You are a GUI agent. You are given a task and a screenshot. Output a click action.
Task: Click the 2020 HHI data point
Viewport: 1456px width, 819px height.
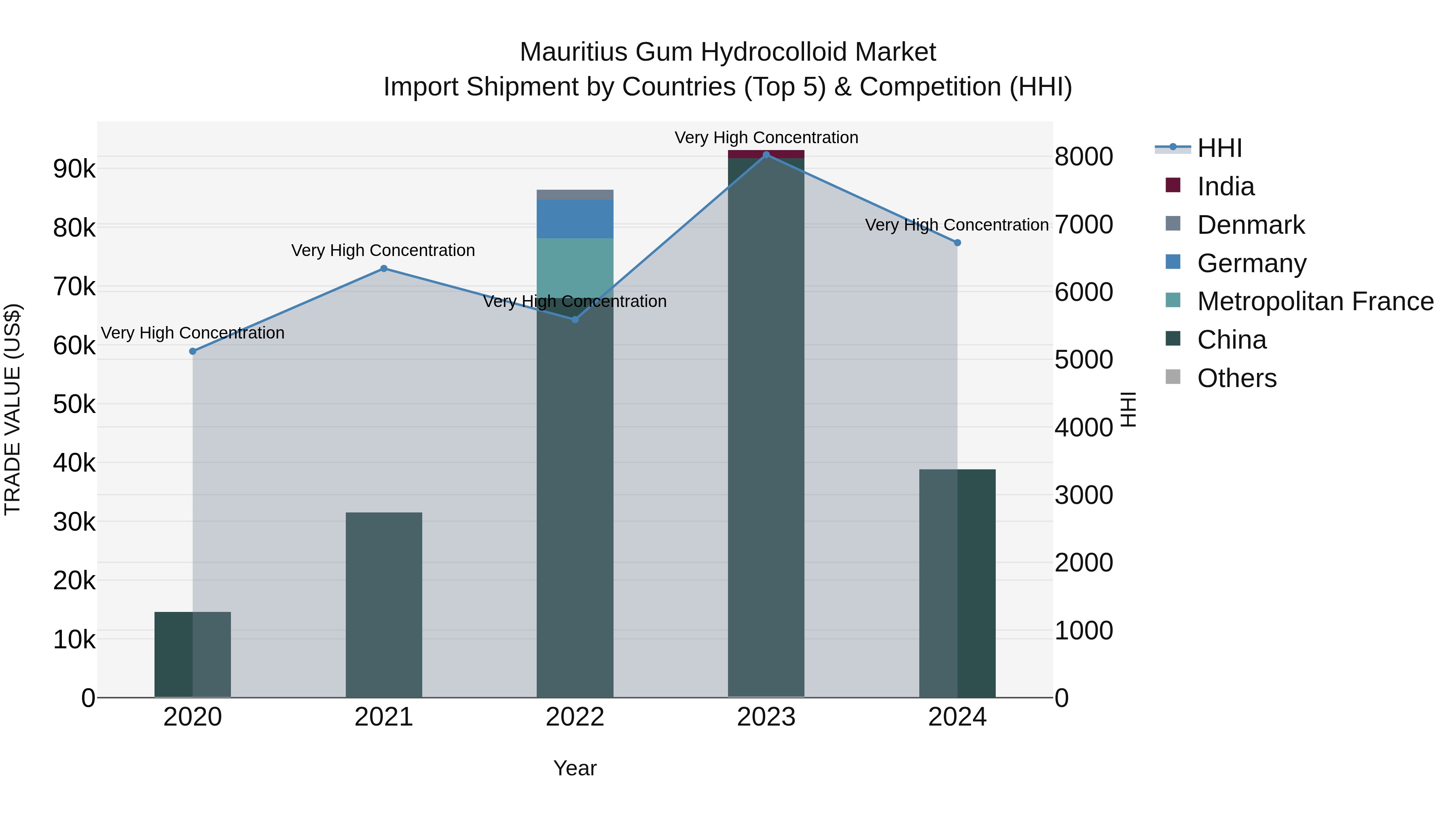point(193,351)
